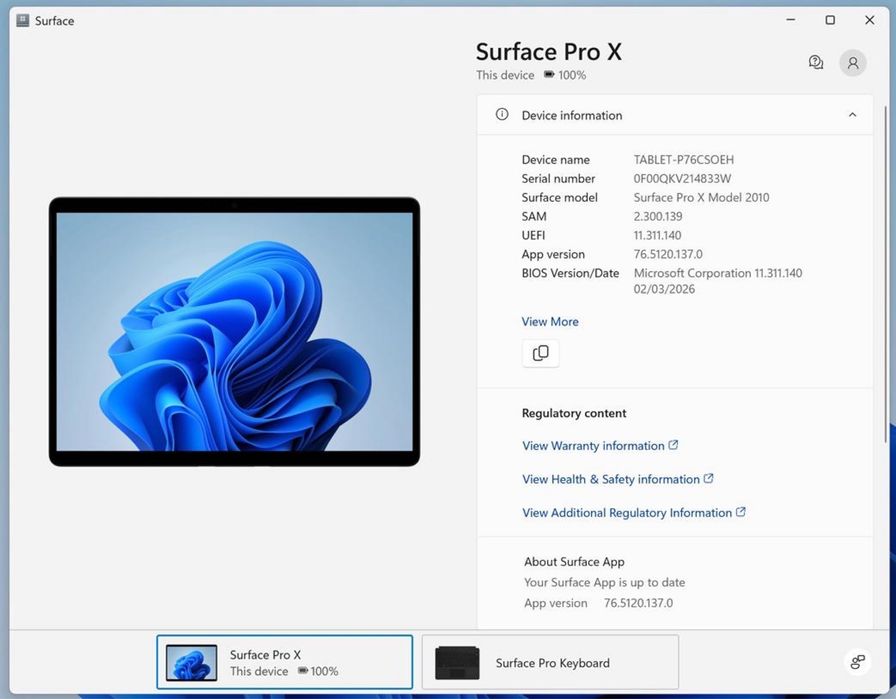Click the SAM label
The width and height of the screenshot is (896, 699).
tap(534, 217)
